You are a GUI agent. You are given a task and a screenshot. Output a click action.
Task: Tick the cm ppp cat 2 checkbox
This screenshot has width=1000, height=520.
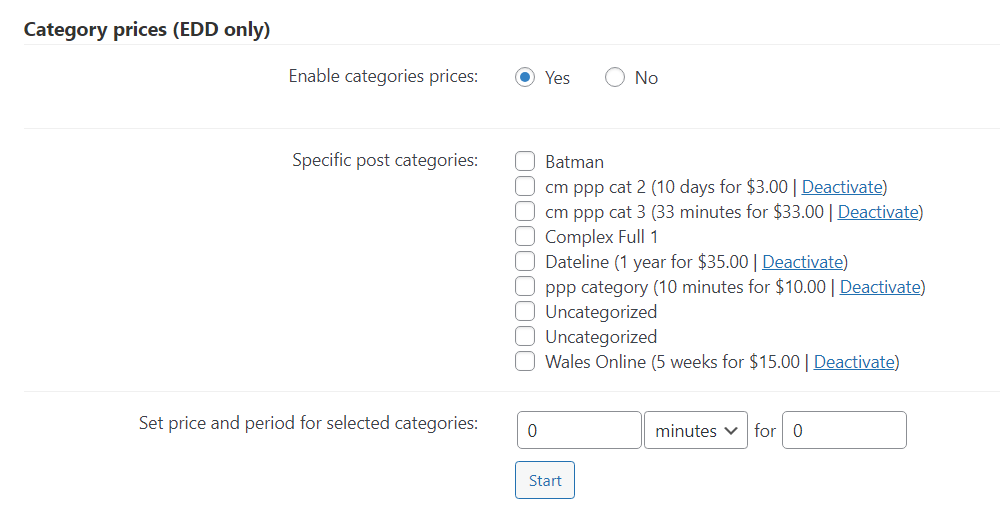click(525, 186)
